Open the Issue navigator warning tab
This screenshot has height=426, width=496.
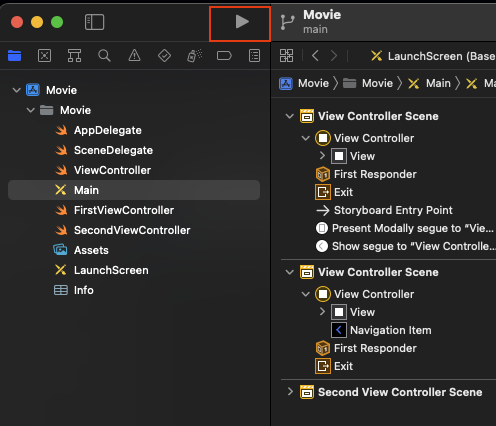(x=134, y=56)
